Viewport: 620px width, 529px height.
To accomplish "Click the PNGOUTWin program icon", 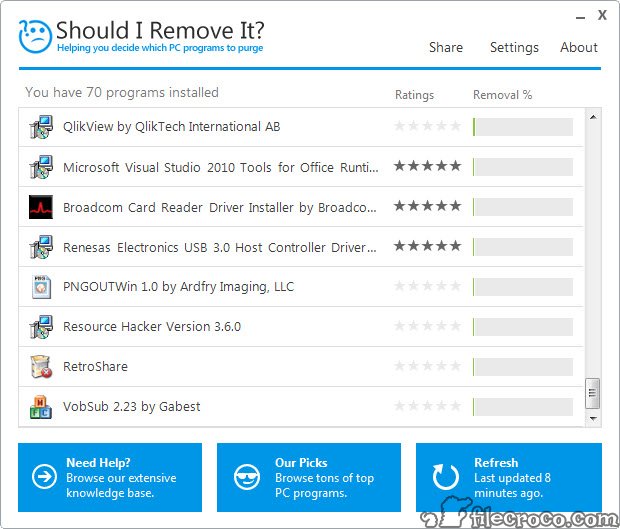I will 42,287.
